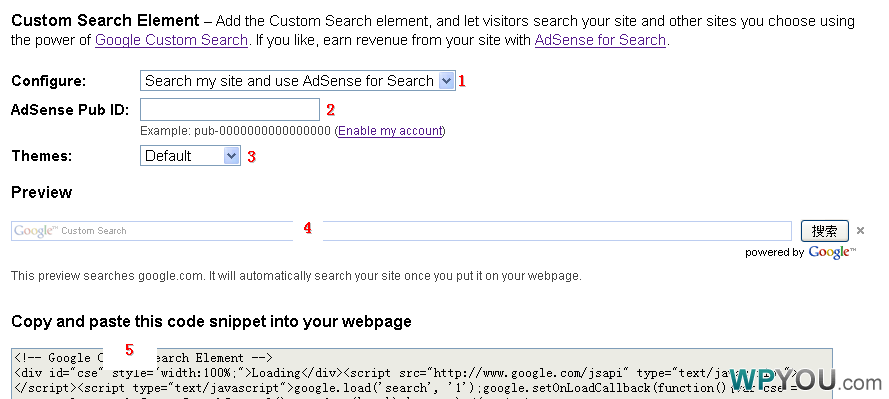Click the "powered by Google" branding
Image resolution: width=889 pixels, height=399 pixels.
point(800,252)
